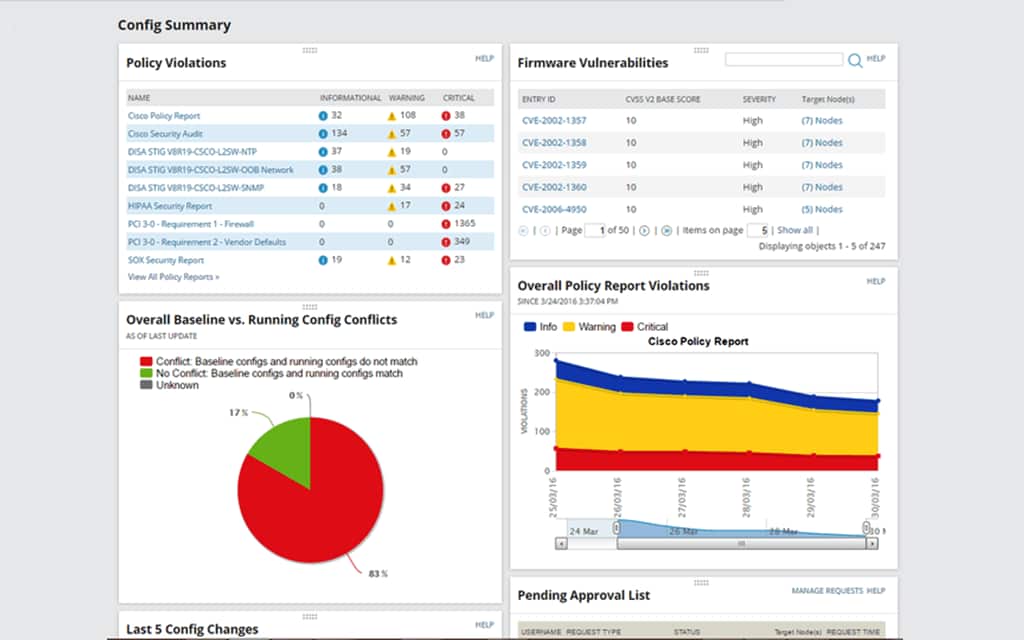
Task: Click the informational icon next to Cisco Security Audit
Action: 322,133
